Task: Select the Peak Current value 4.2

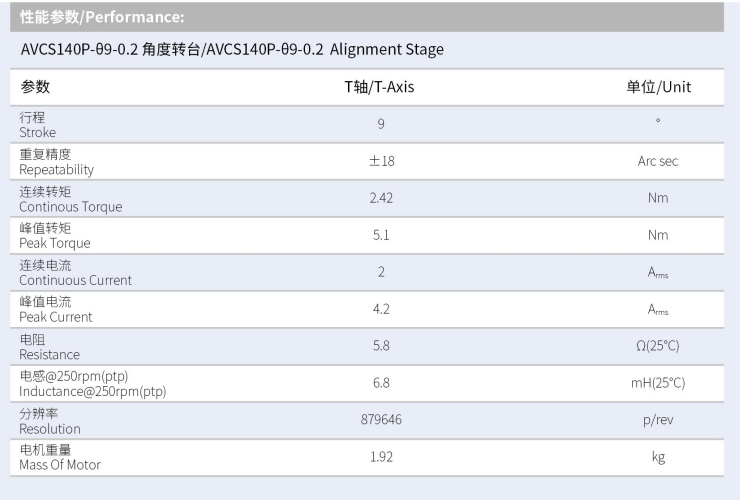Action: coord(381,309)
